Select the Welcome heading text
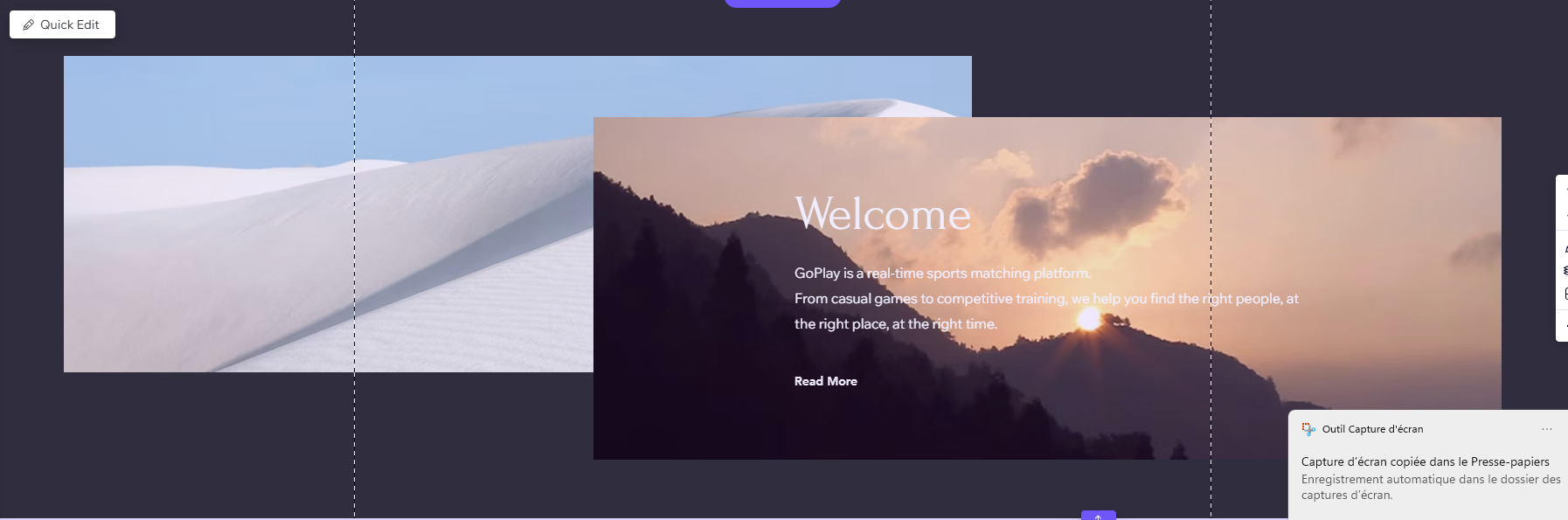The image size is (1568, 520). click(x=883, y=214)
